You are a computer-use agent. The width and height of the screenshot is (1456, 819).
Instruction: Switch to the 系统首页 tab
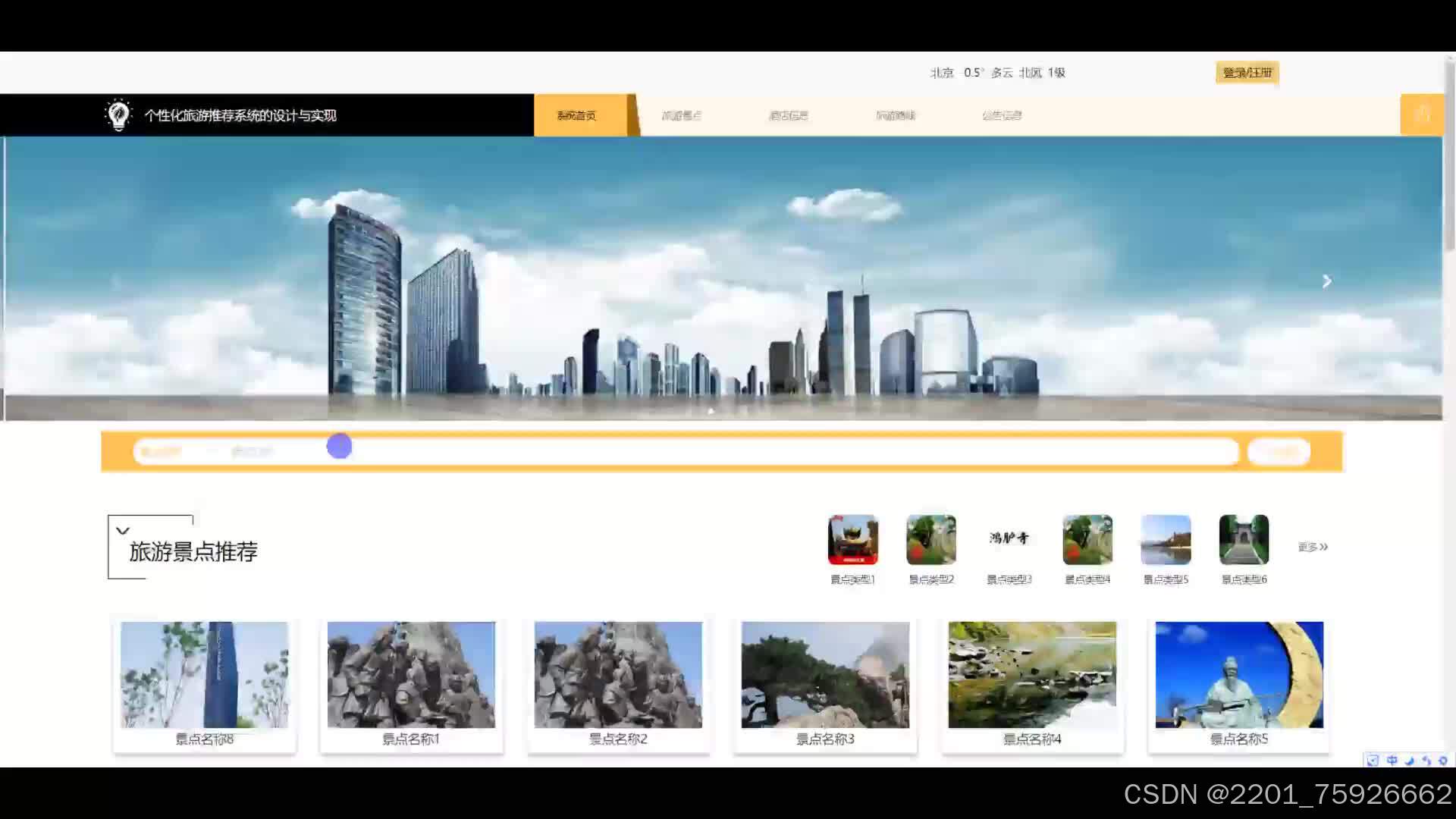coord(577,115)
